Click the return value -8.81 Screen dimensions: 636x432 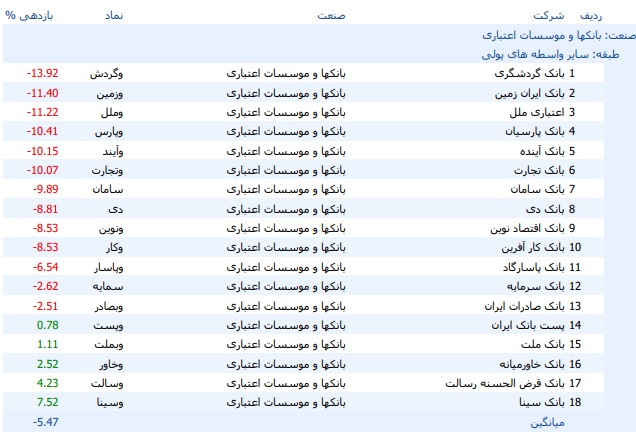(45, 209)
